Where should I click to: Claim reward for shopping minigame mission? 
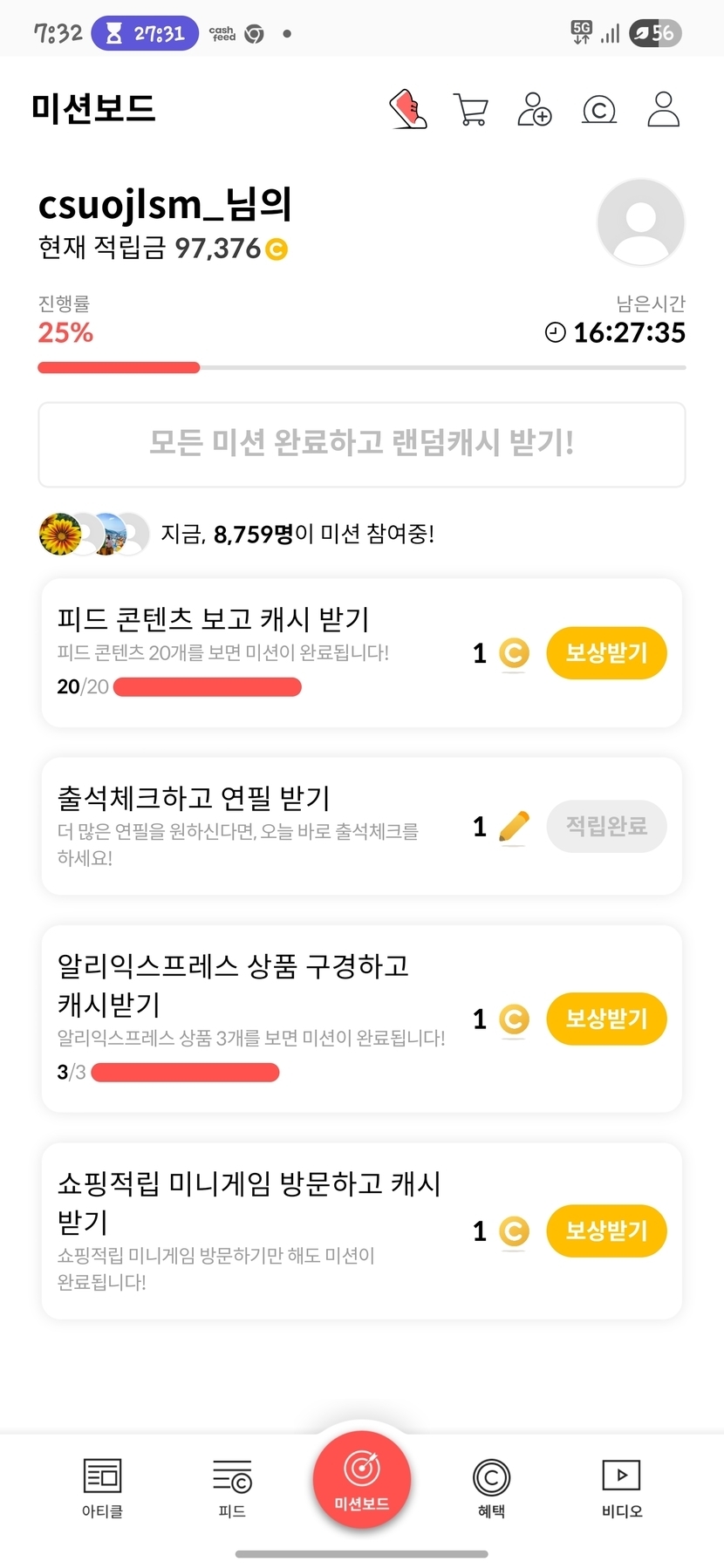(606, 1231)
